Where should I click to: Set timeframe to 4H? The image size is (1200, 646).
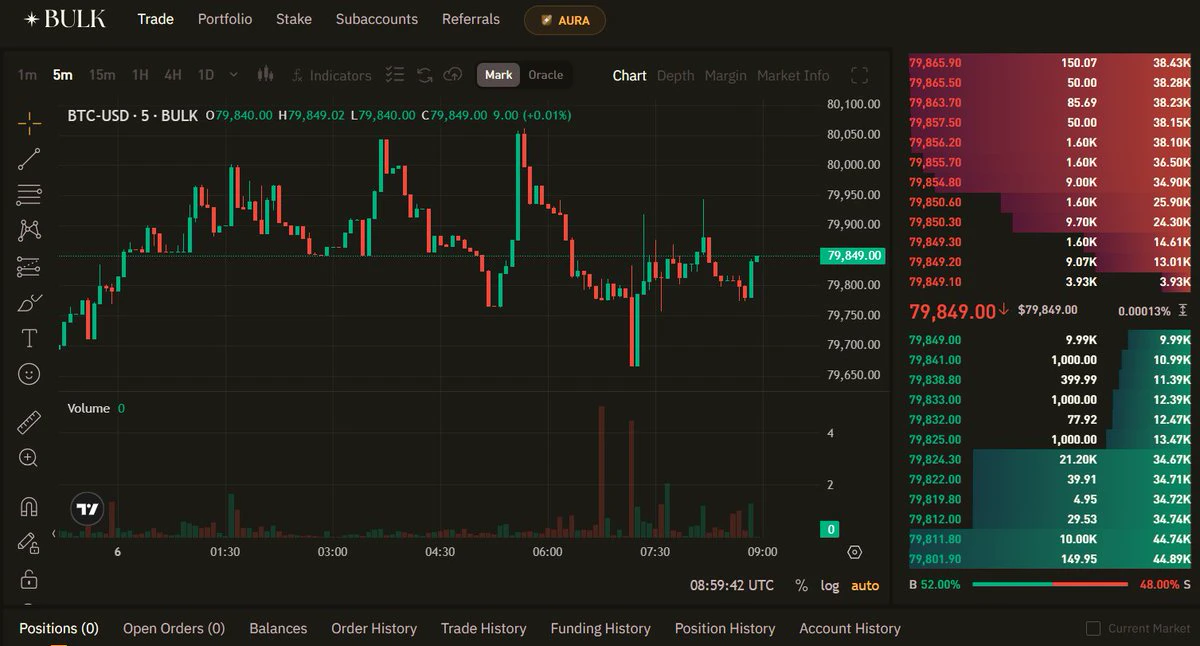(x=173, y=75)
